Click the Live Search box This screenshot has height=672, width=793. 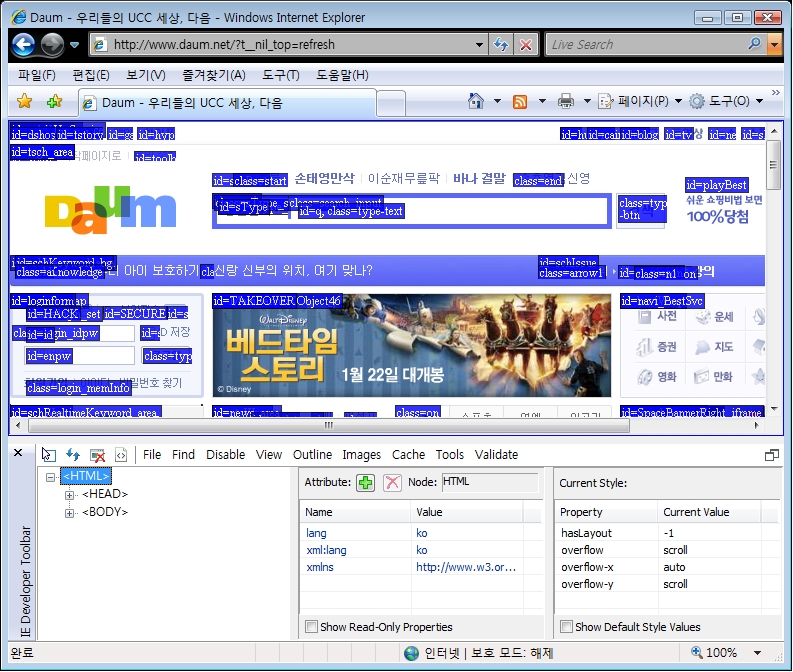pos(647,44)
